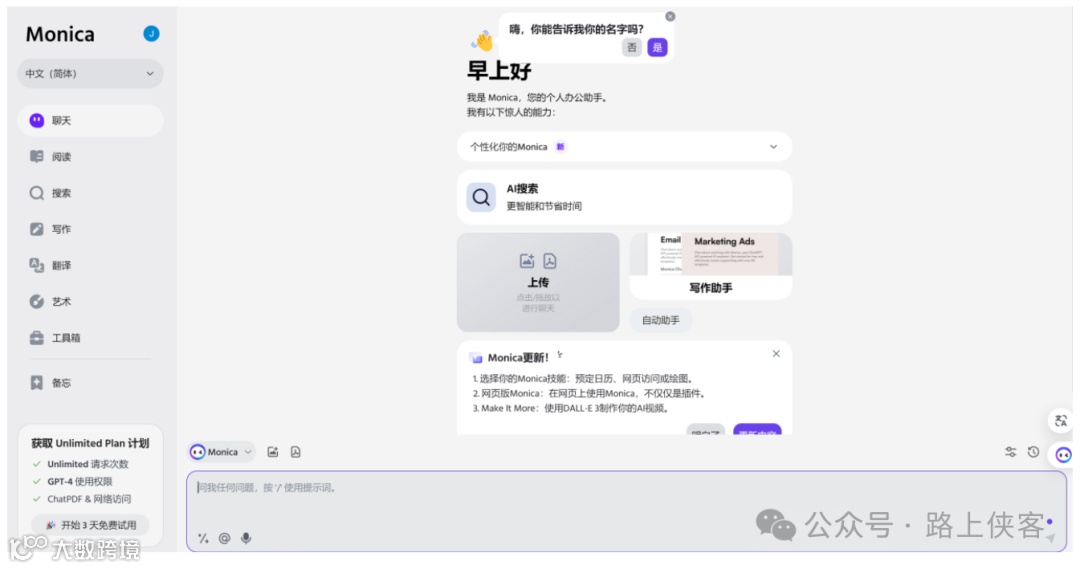The height and width of the screenshot is (569, 1080).
Task: Click the upload image icon above input
Action: [x=273, y=452]
